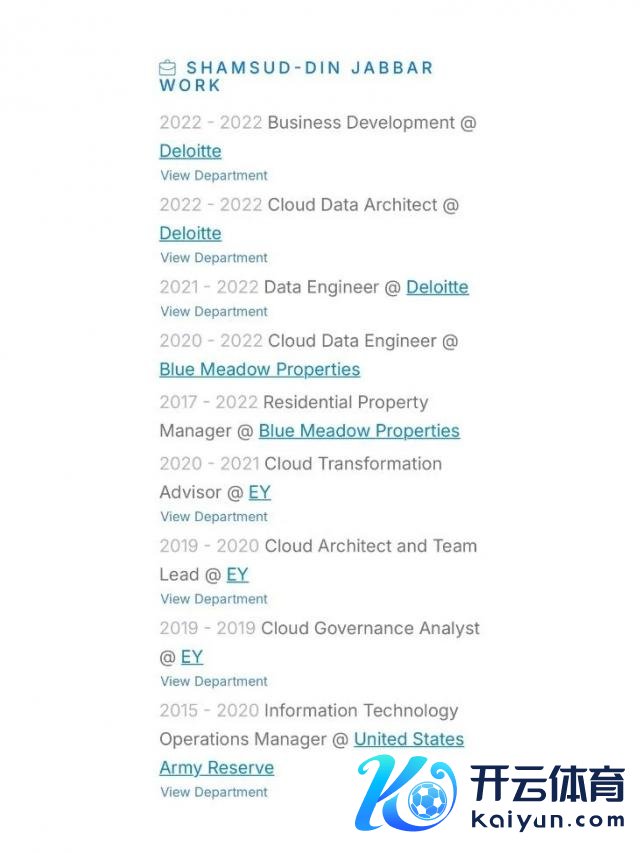Screen dimensions: 640x853
Task: View Department for Business Development role
Action: point(214,175)
